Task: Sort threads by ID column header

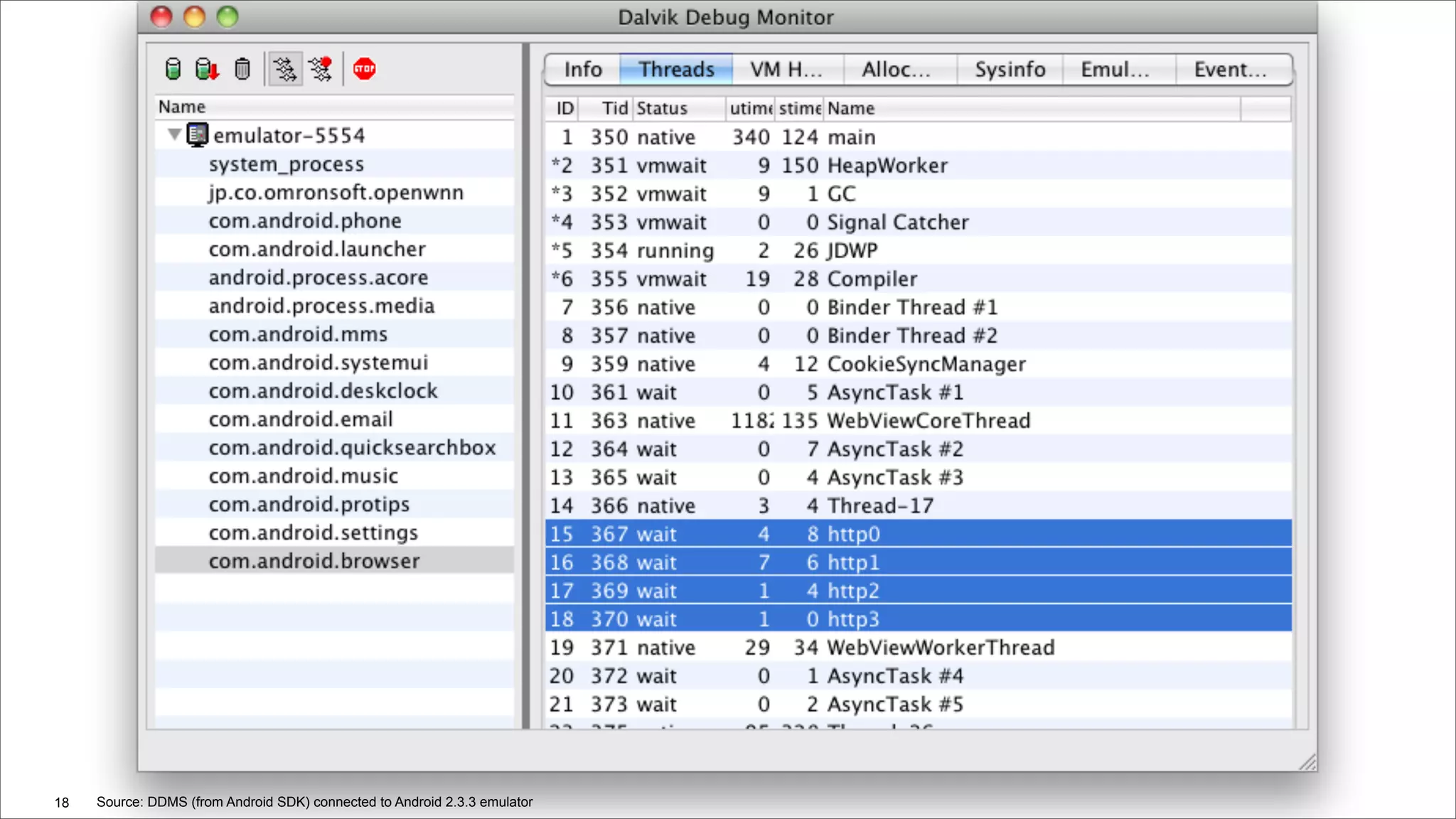Action: click(x=562, y=108)
